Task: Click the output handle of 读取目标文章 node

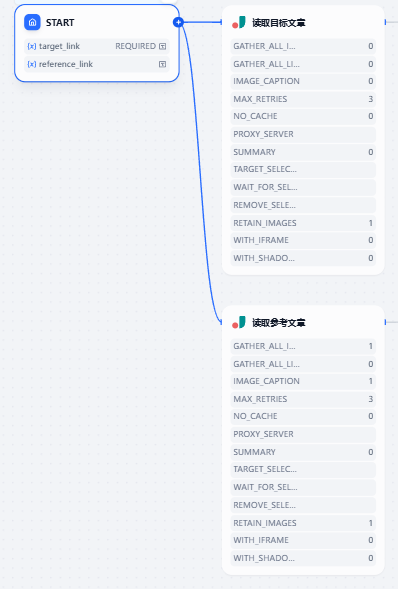Action: click(385, 23)
